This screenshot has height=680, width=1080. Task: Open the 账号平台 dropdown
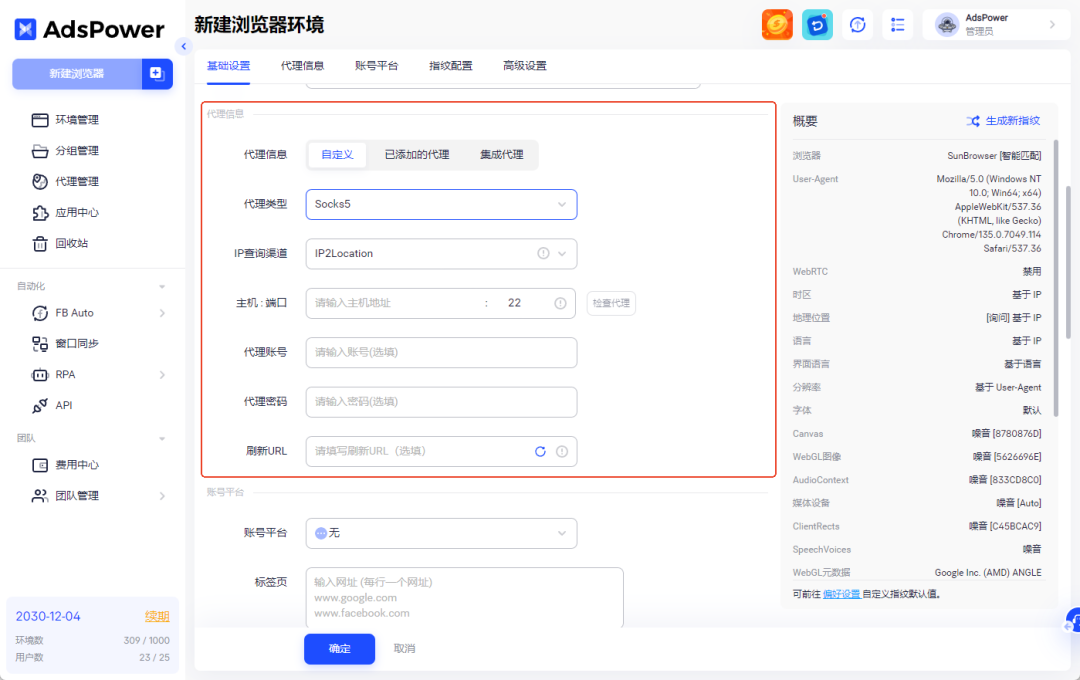tap(441, 533)
